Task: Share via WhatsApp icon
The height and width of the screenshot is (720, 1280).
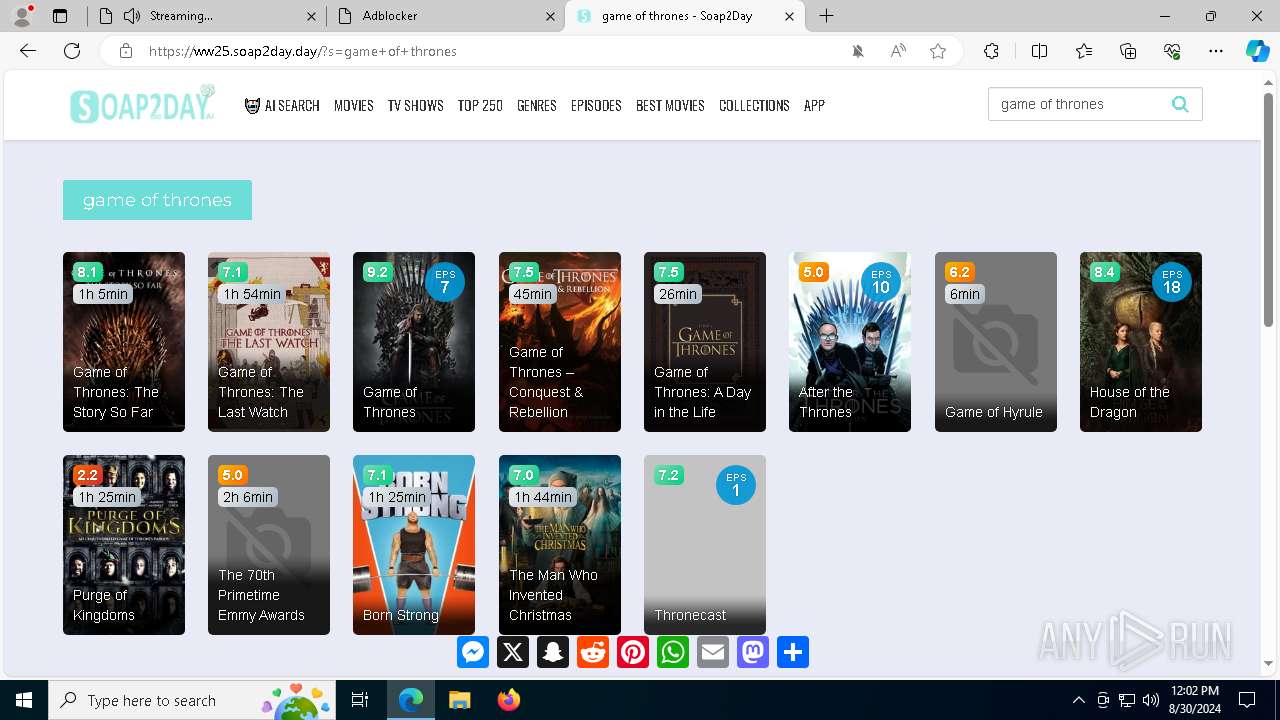Action: click(673, 652)
